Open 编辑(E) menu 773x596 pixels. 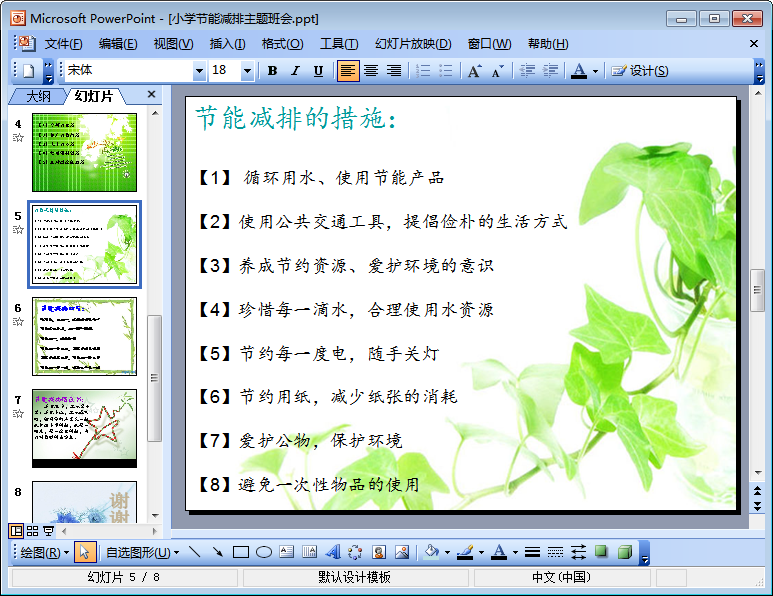click(118, 44)
